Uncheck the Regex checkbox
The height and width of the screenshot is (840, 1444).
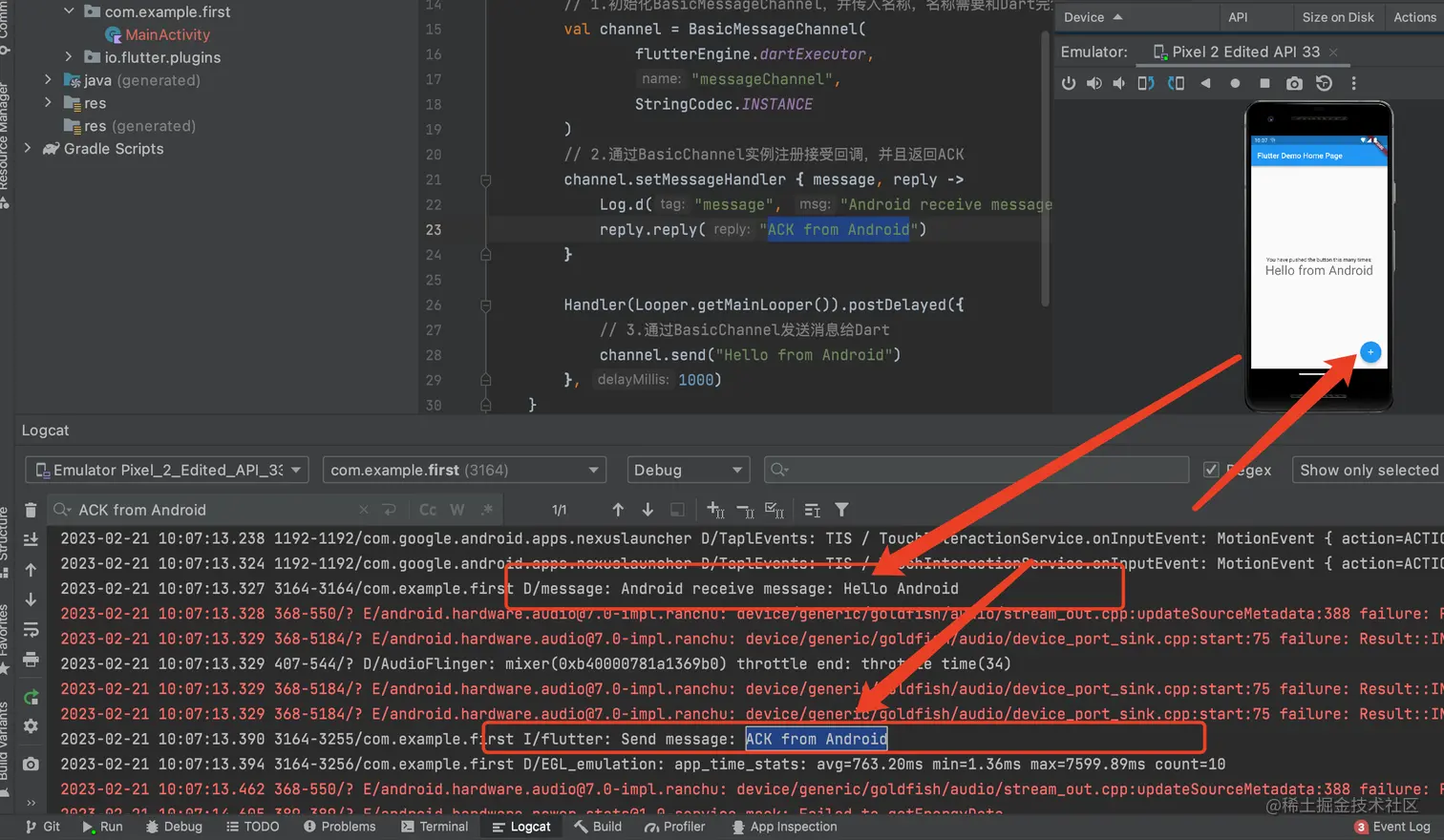click(1211, 470)
